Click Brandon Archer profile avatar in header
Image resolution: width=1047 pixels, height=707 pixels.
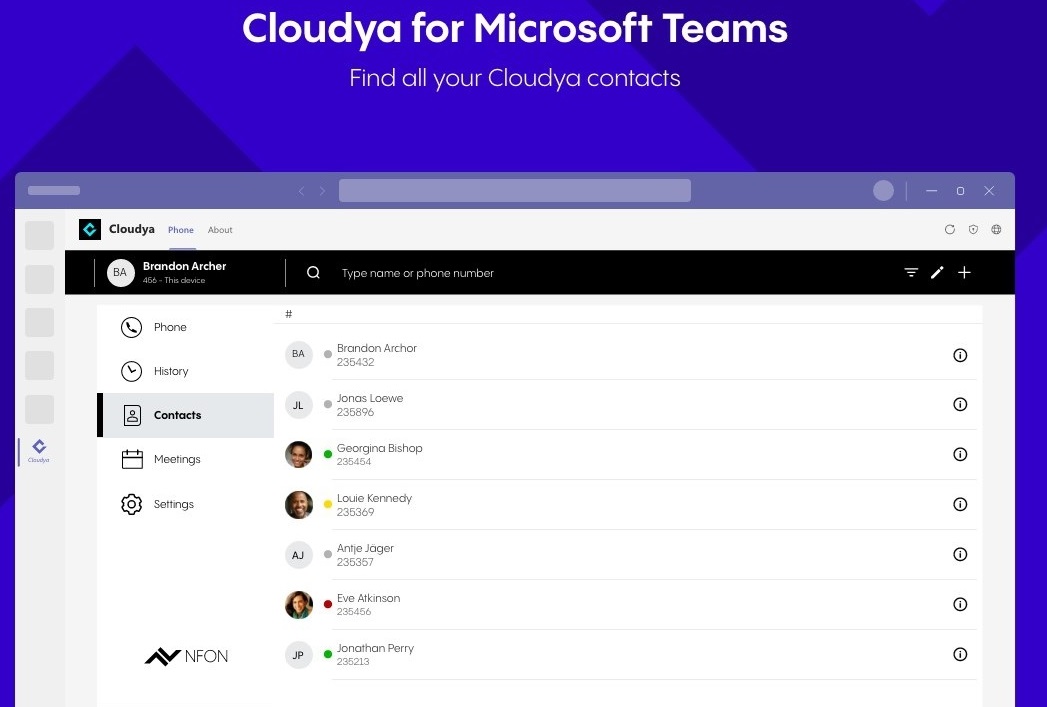click(120, 272)
